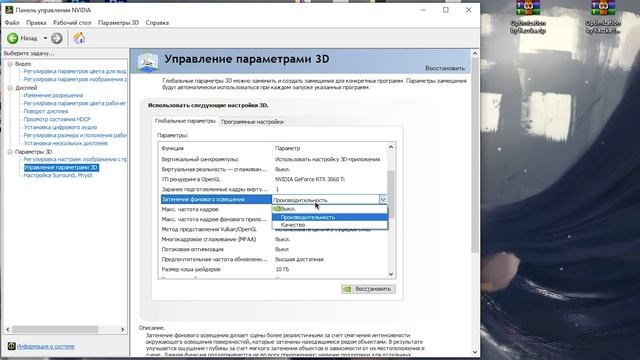Viewport: 640px width, 360px height.
Task: Select the Вертикальный синхроимпульс row
Action: point(272,159)
